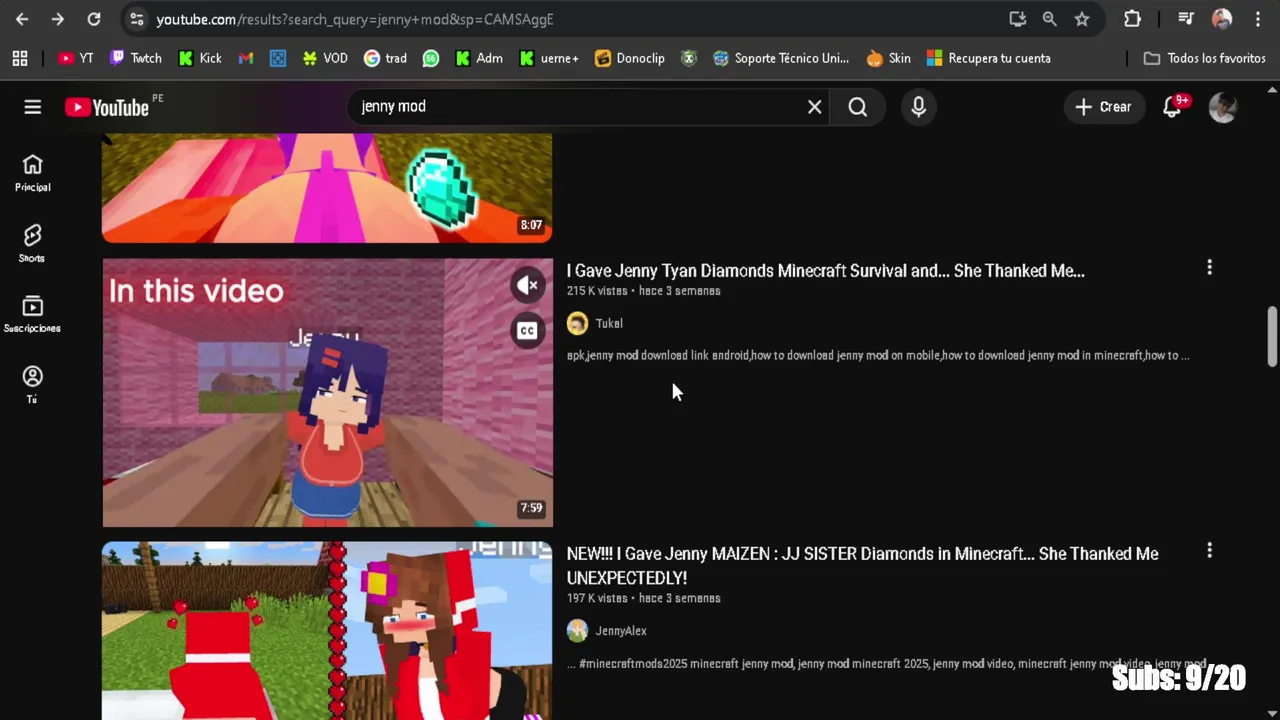
Task: Open the JennyAlex channel name
Action: [621, 630]
